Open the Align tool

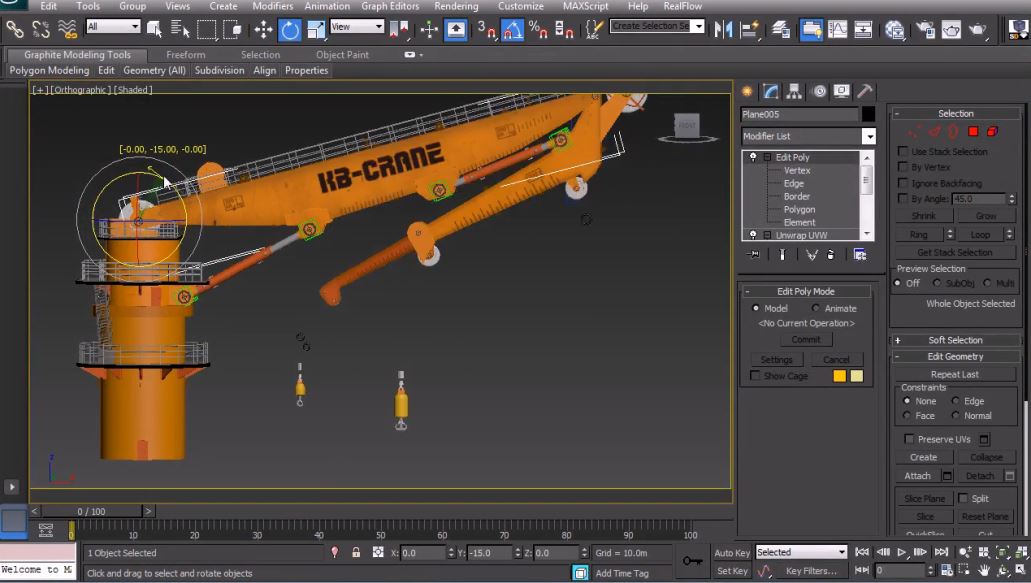coord(750,29)
